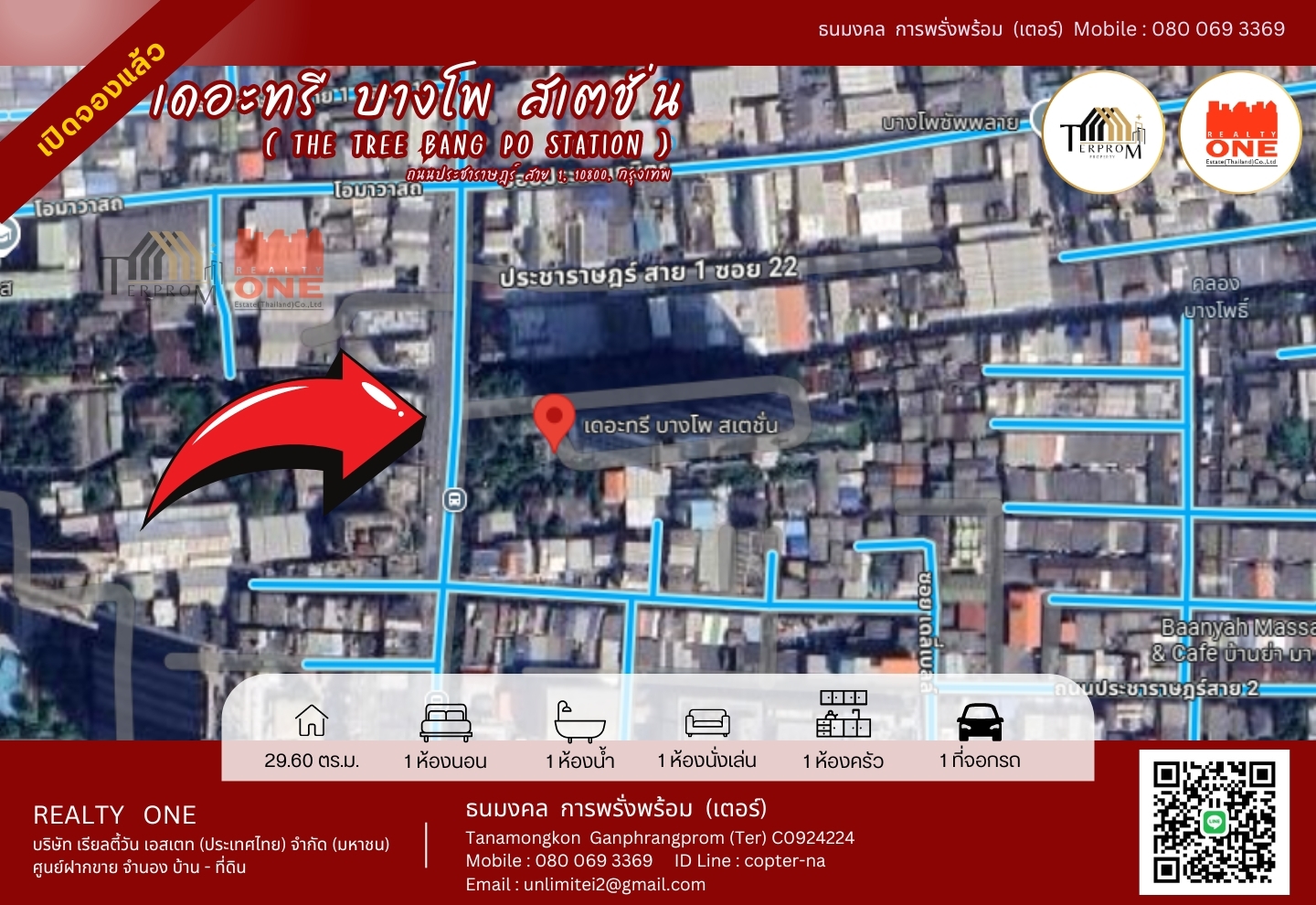1316x905 pixels.
Task: Click the TerProm round logo badge
Action: (1103, 133)
